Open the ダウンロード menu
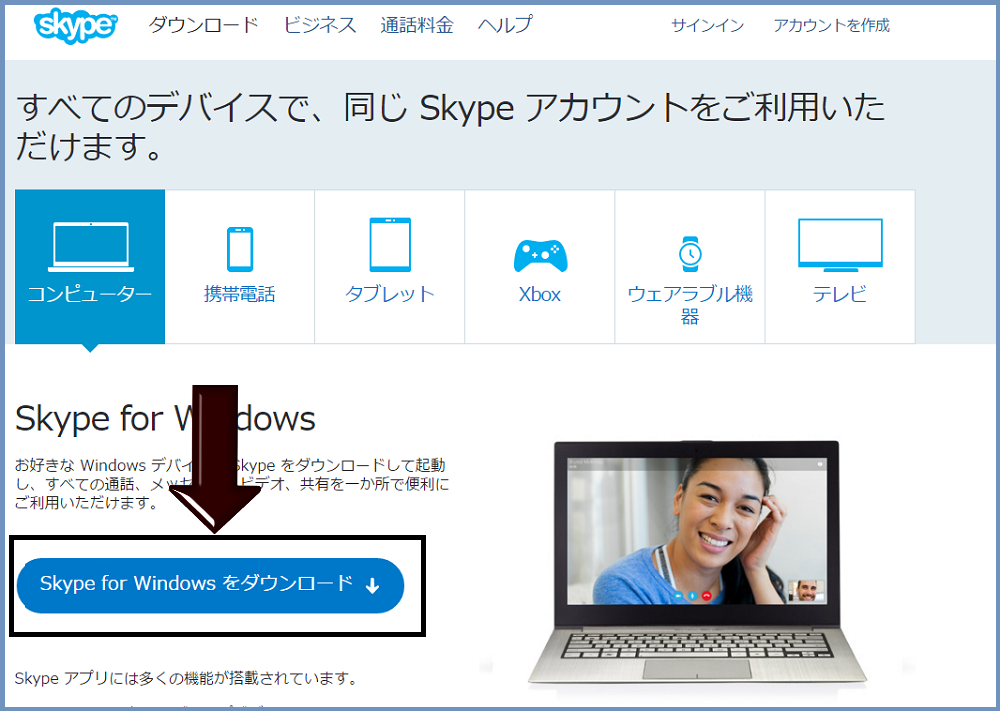 click(x=203, y=25)
